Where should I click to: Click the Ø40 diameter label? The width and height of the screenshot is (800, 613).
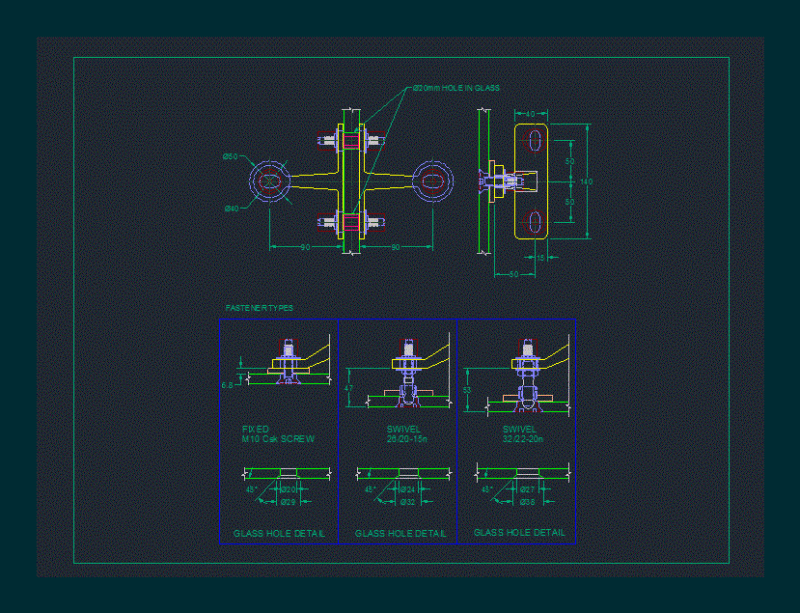(232, 208)
